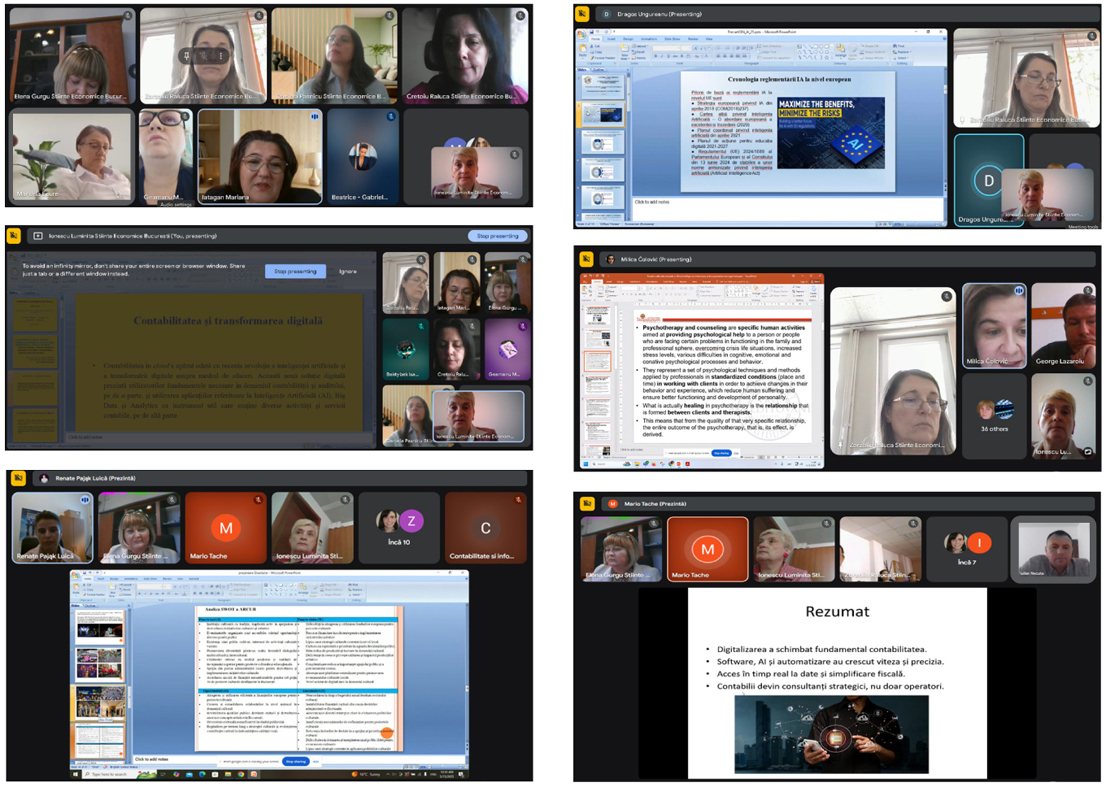
Task: Select highlighted slide thumbnail in Renate's PowerPoint
Action: (x=99, y=740)
